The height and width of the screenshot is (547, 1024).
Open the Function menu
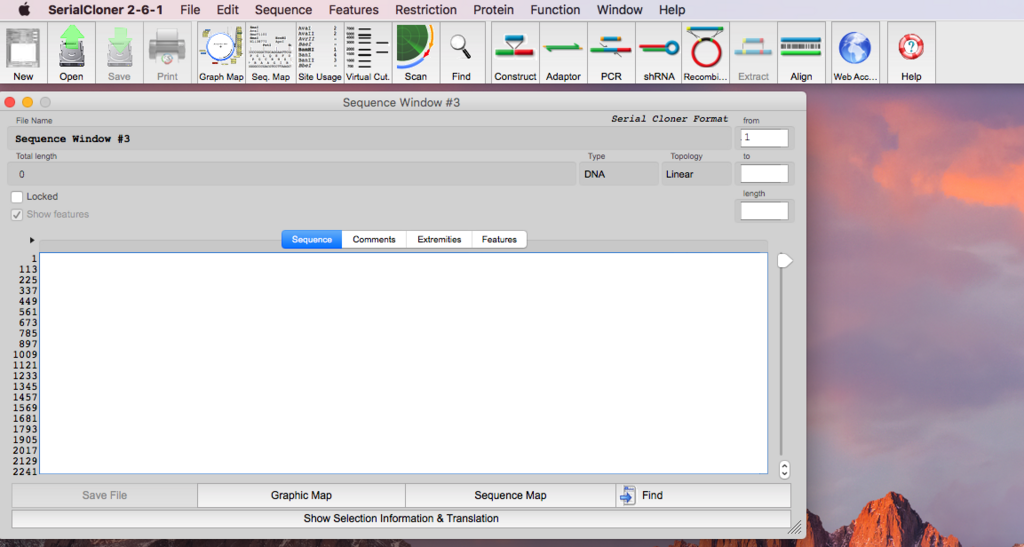(x=555, y=10)
